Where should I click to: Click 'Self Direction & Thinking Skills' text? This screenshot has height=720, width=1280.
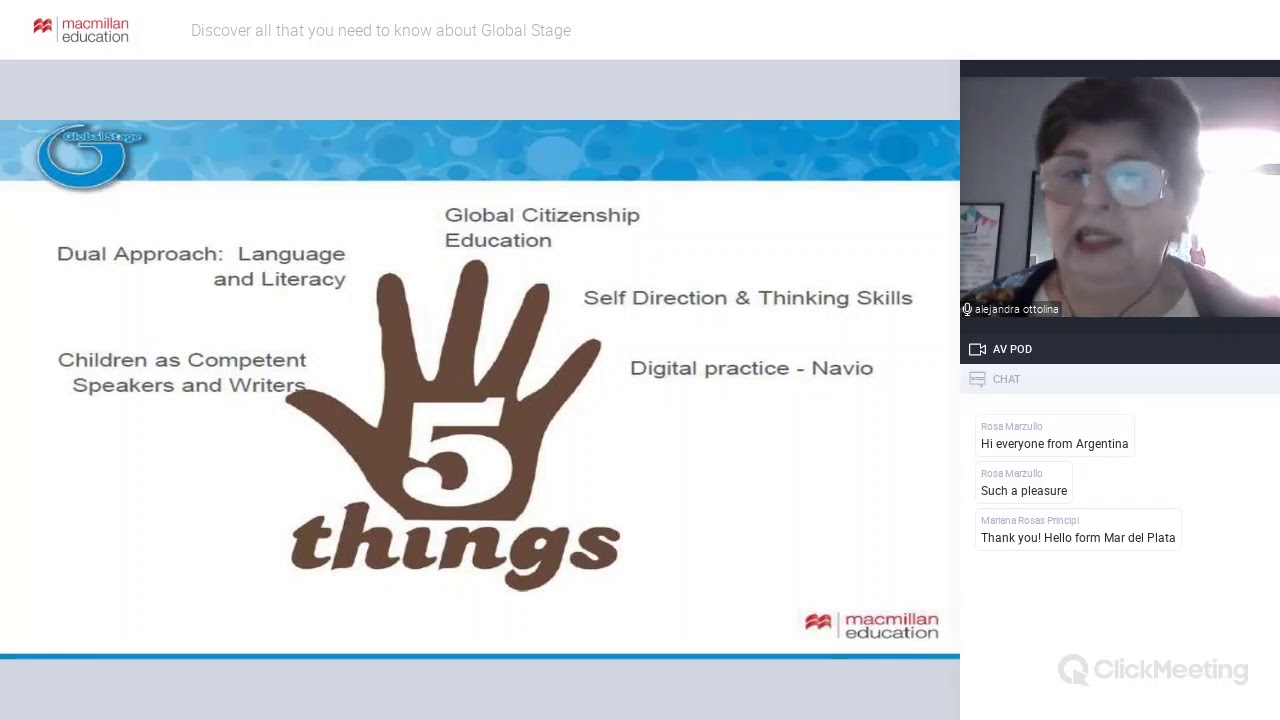[x=748, y=298]
